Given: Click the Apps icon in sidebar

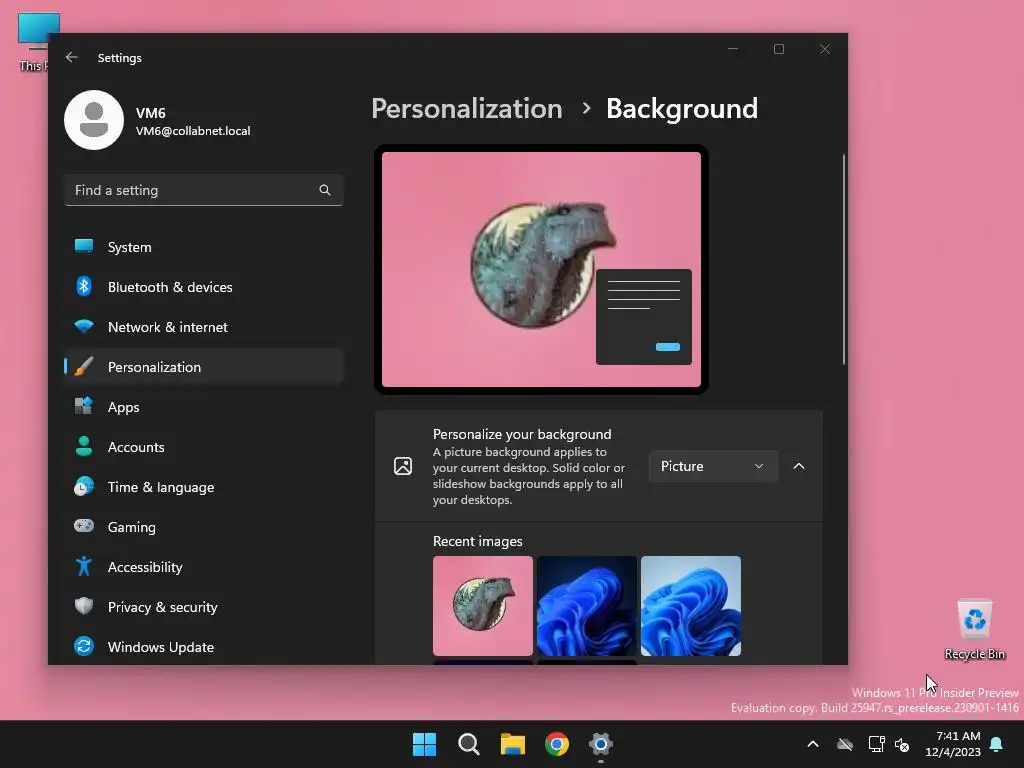Looking at the screenshot, I should [84, 406].
